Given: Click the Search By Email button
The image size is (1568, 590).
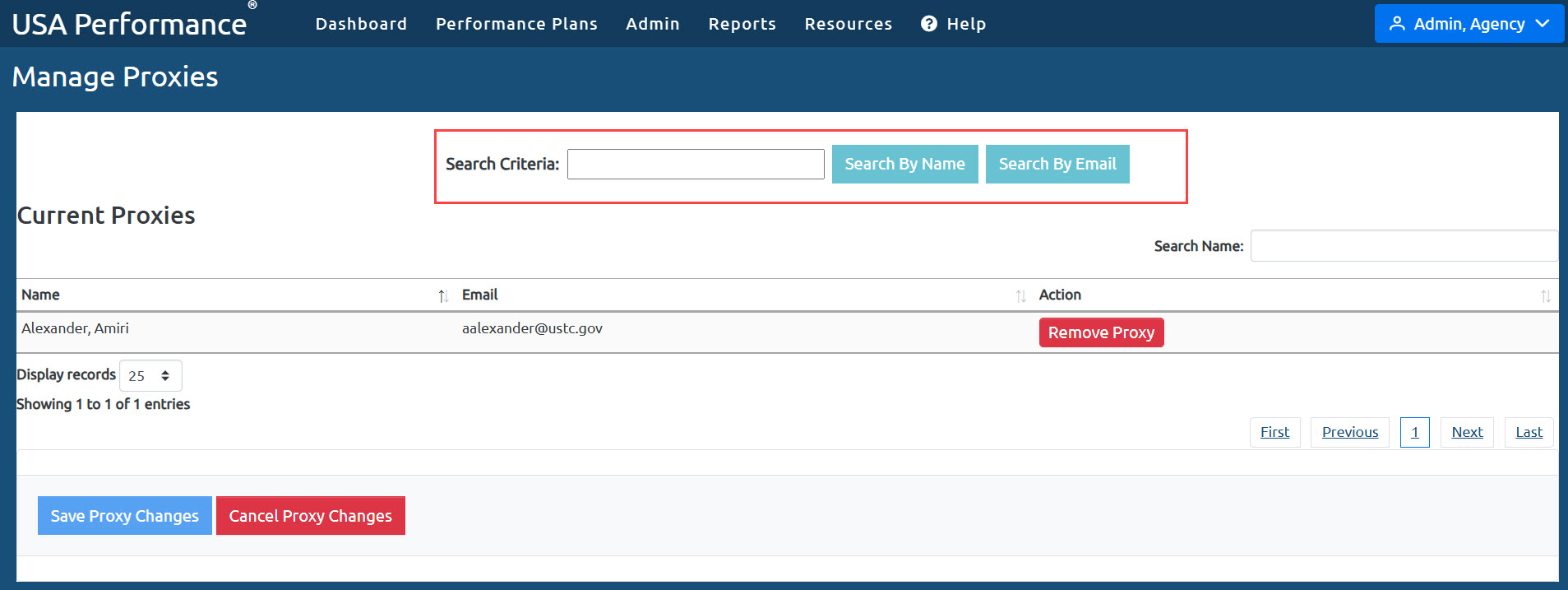Looking at the screenshot, I should pos(1057,164).
